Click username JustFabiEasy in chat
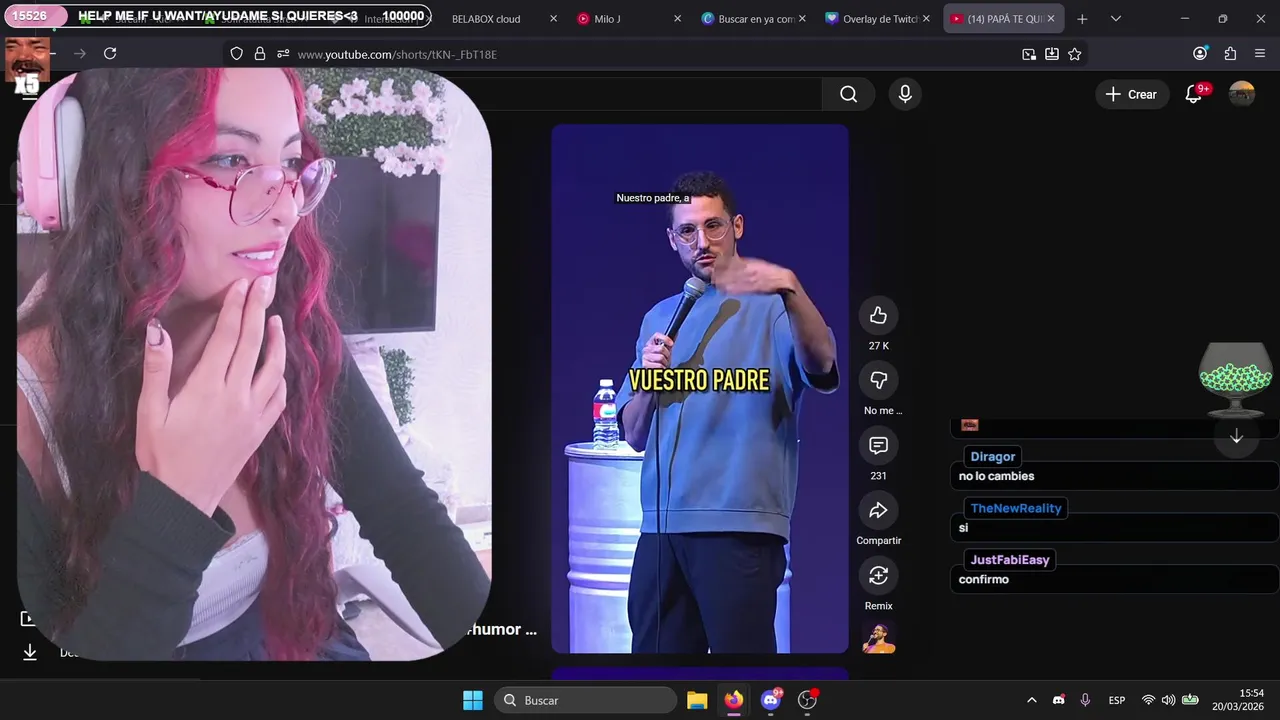 click(1010, 560)
